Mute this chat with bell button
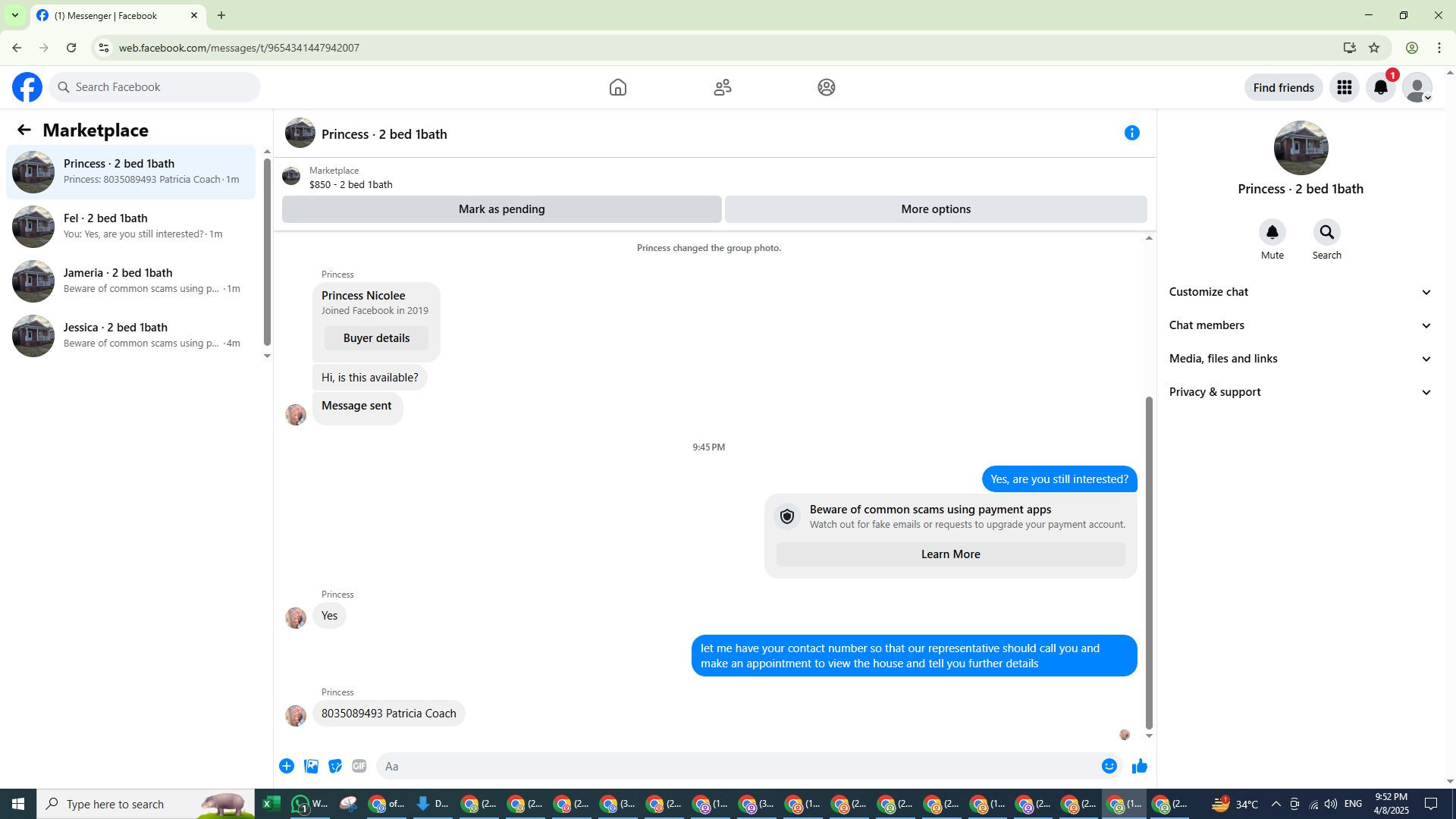Viewport: 1456px width, 819px height. pyautogui.click(x=1272, y=233)
